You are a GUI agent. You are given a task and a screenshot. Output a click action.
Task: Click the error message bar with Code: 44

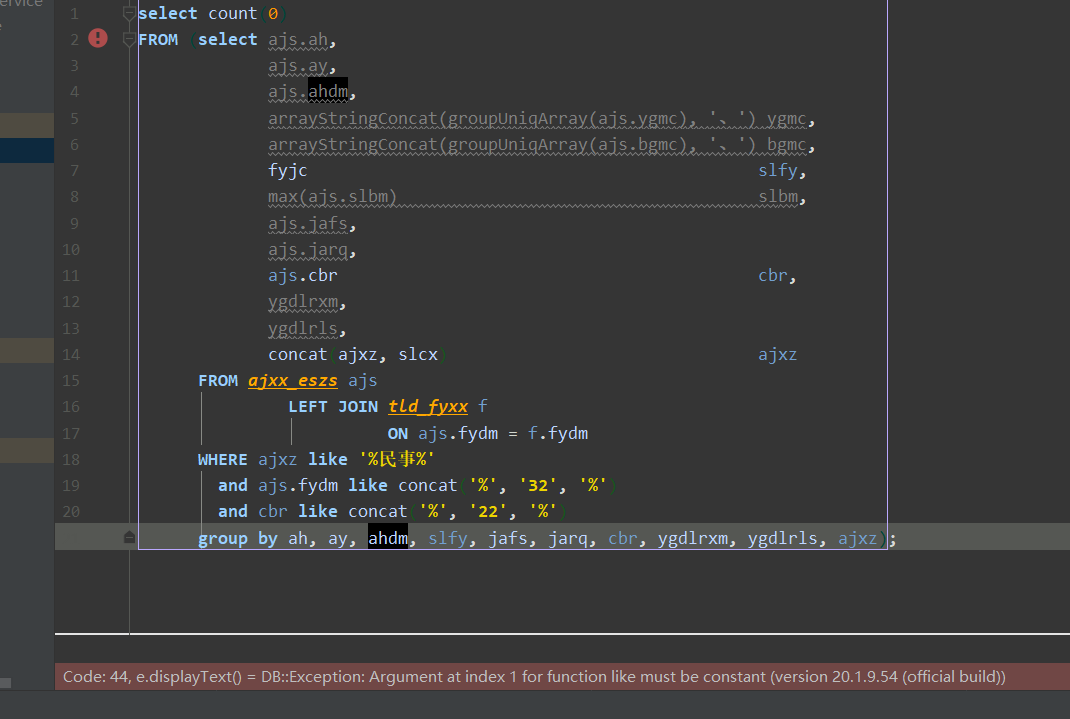562,677
